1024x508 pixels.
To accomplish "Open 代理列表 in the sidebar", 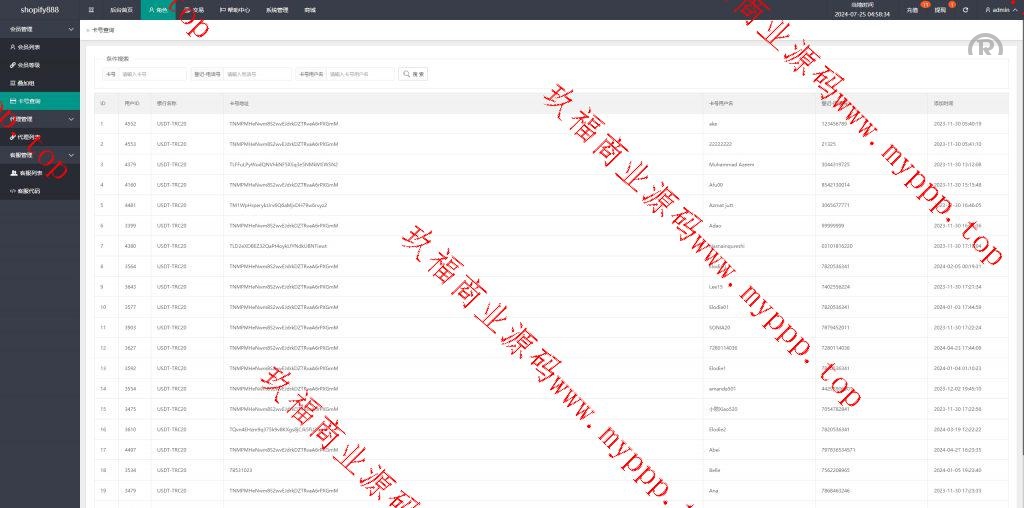I will click(x=29, y=137).
